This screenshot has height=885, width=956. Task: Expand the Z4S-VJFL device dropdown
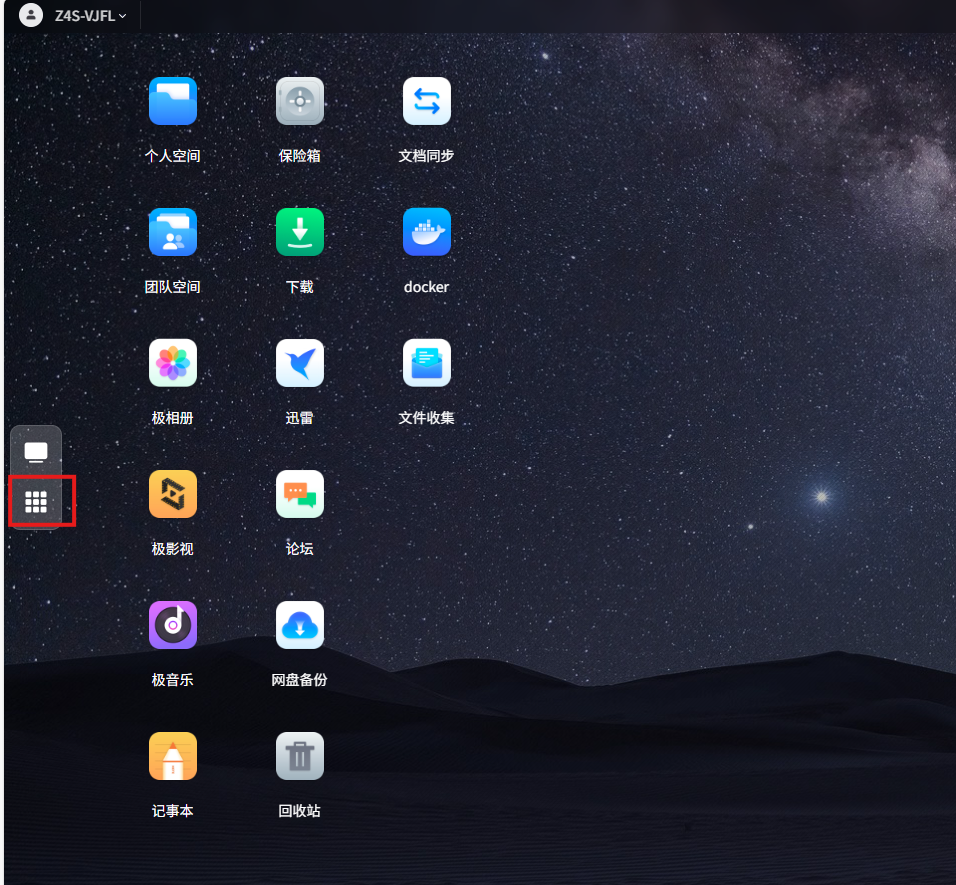91,16
